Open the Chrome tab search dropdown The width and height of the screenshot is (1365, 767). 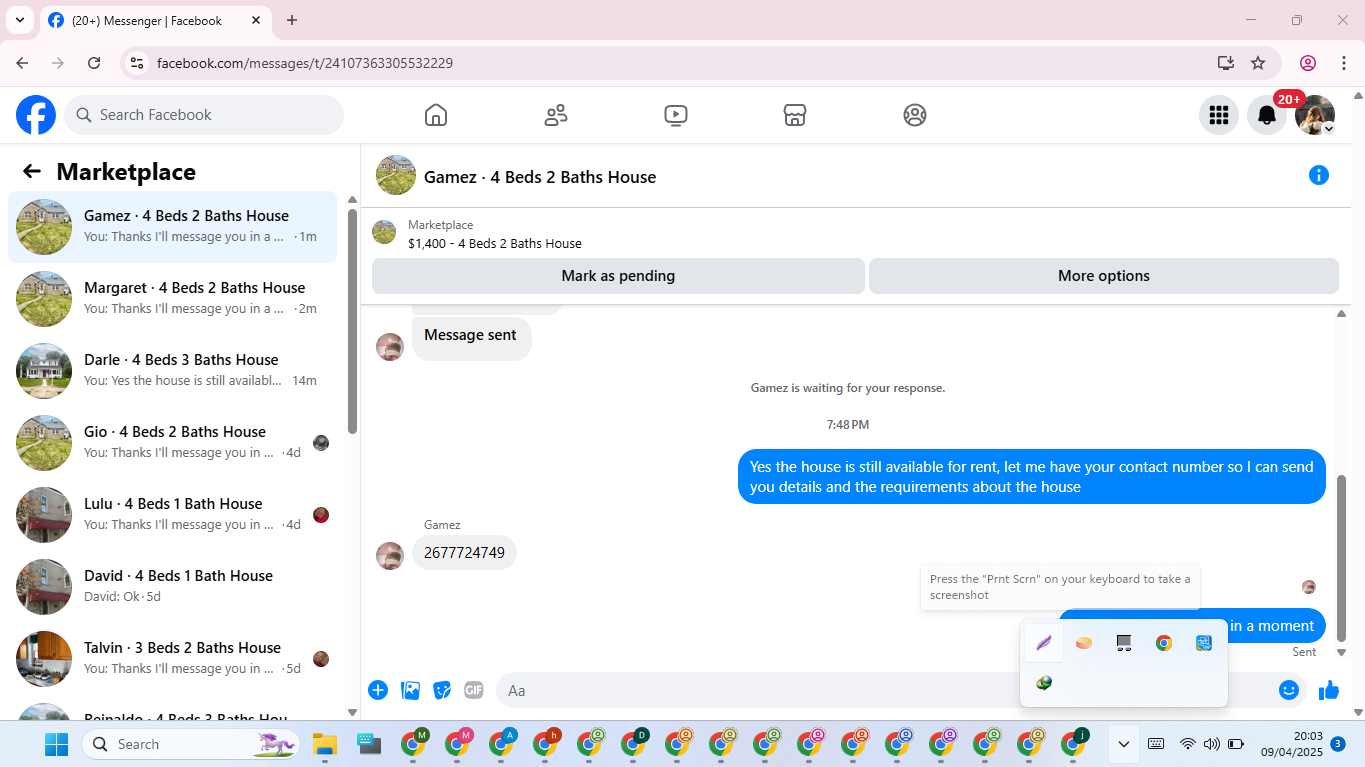click(19, 20)
